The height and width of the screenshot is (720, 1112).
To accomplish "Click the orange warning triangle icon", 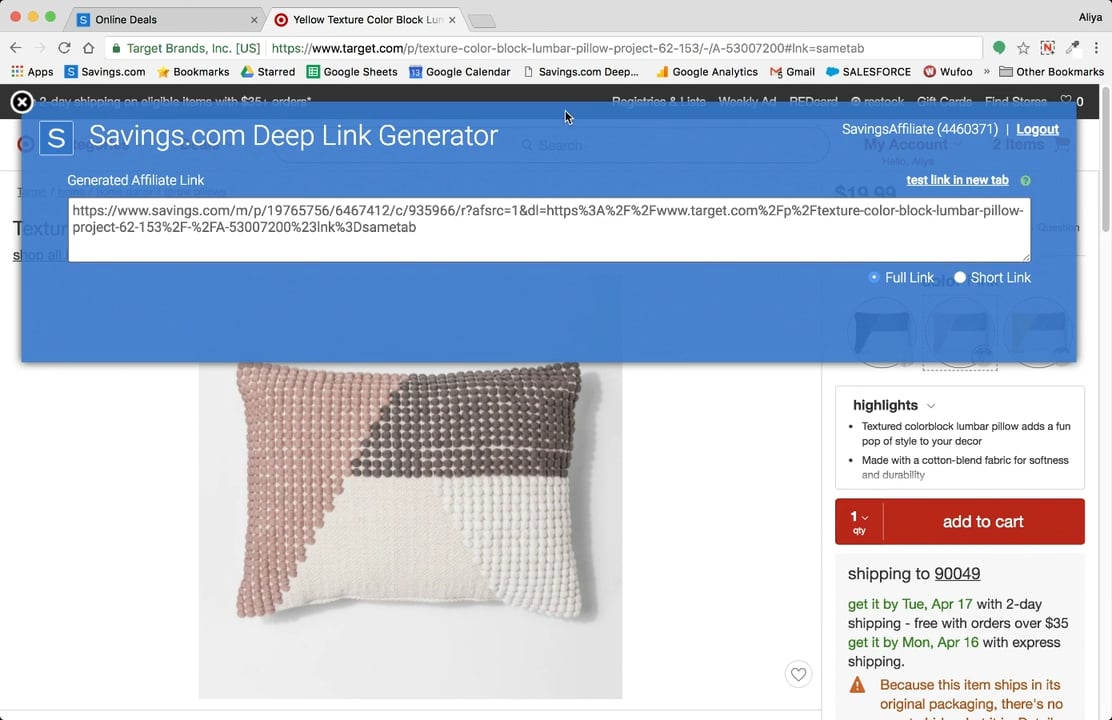I will coord(857,685).
